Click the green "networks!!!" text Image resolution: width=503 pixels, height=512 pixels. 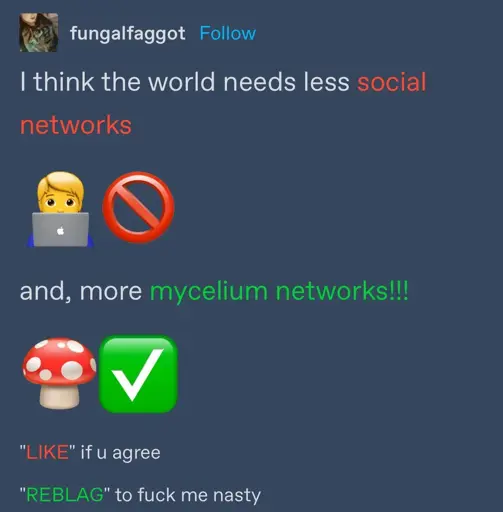click(x=342, y=291)
